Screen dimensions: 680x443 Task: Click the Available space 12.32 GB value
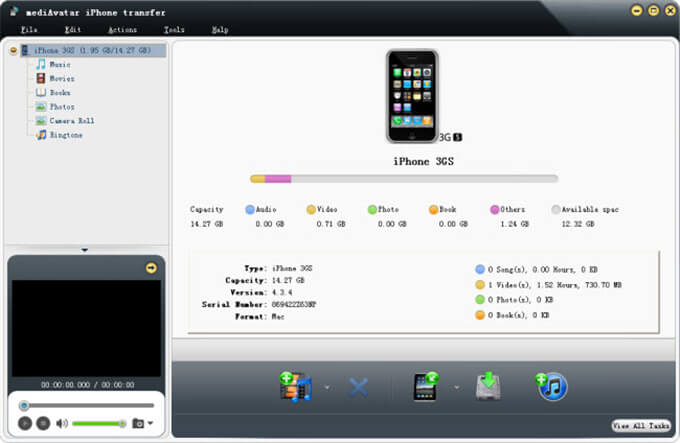tap(578, 224)
